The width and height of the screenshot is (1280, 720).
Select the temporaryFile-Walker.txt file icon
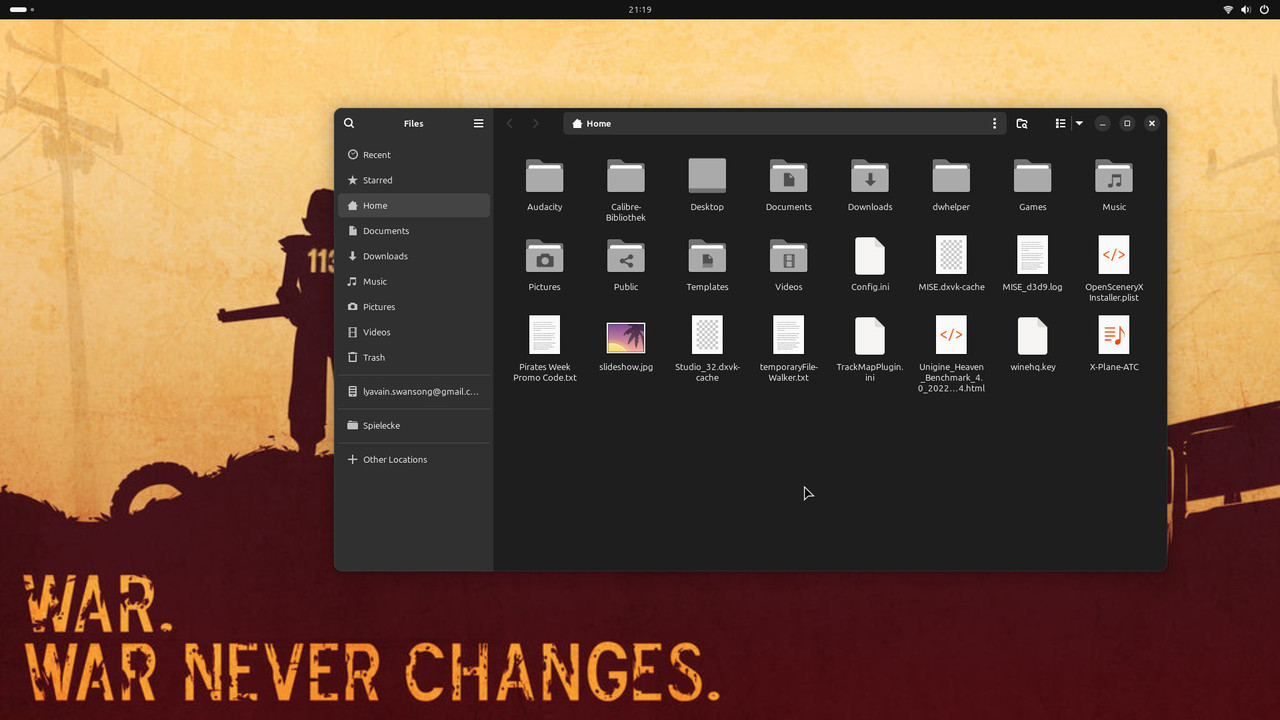tap(789, 335)
